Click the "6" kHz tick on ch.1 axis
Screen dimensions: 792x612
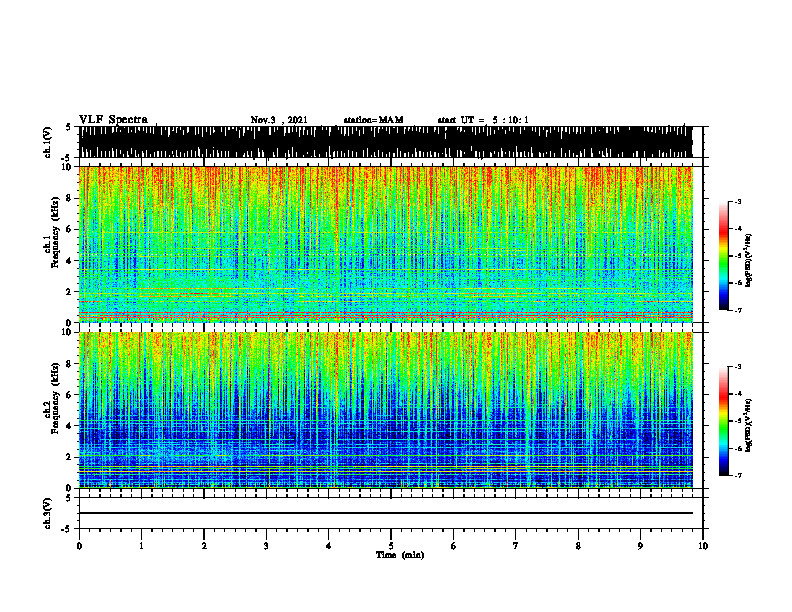point(70,229)
